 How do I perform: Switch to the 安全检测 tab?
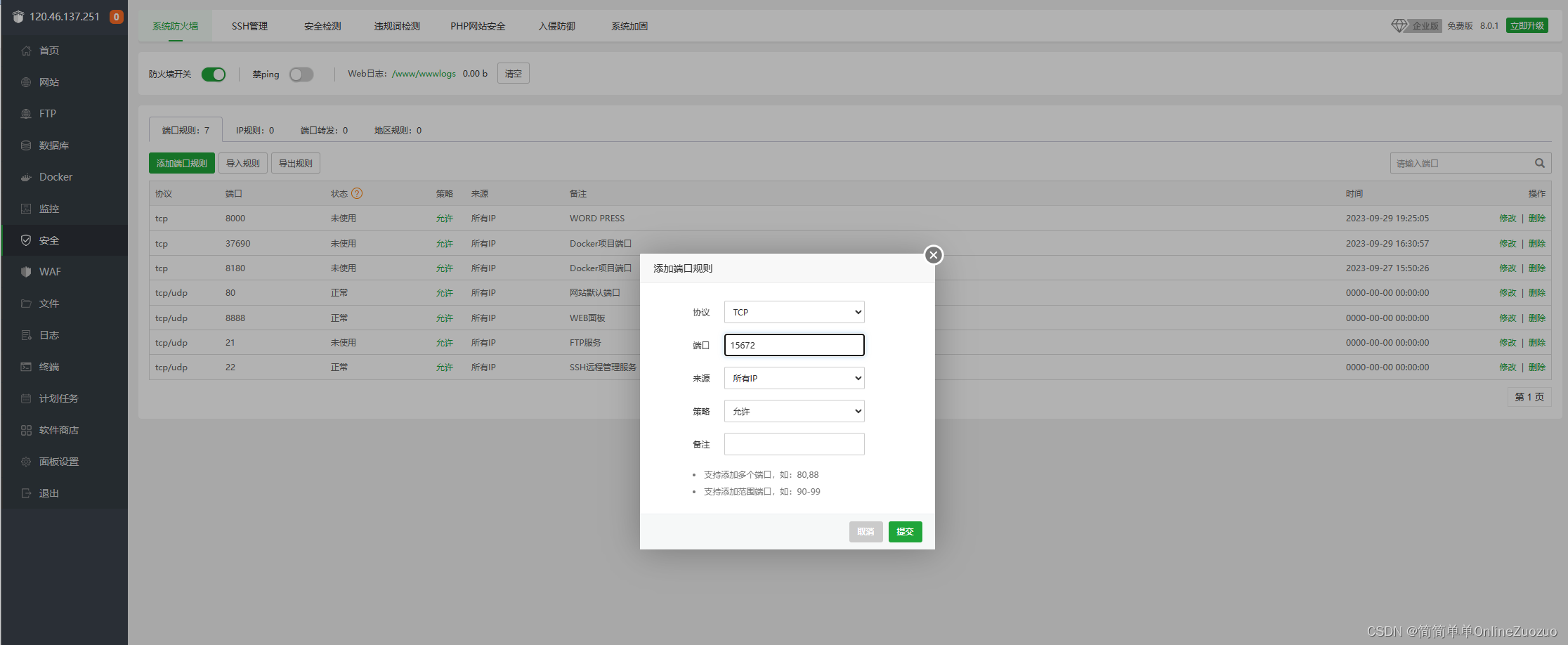click(322, 26)
